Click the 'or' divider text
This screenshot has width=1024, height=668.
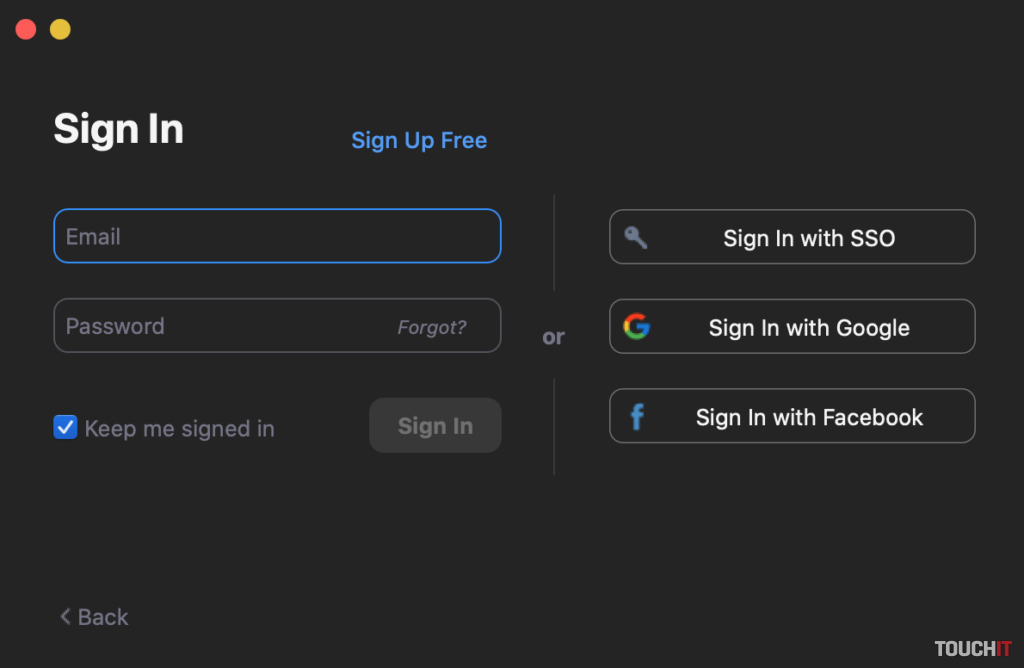(x=553, y=337)
